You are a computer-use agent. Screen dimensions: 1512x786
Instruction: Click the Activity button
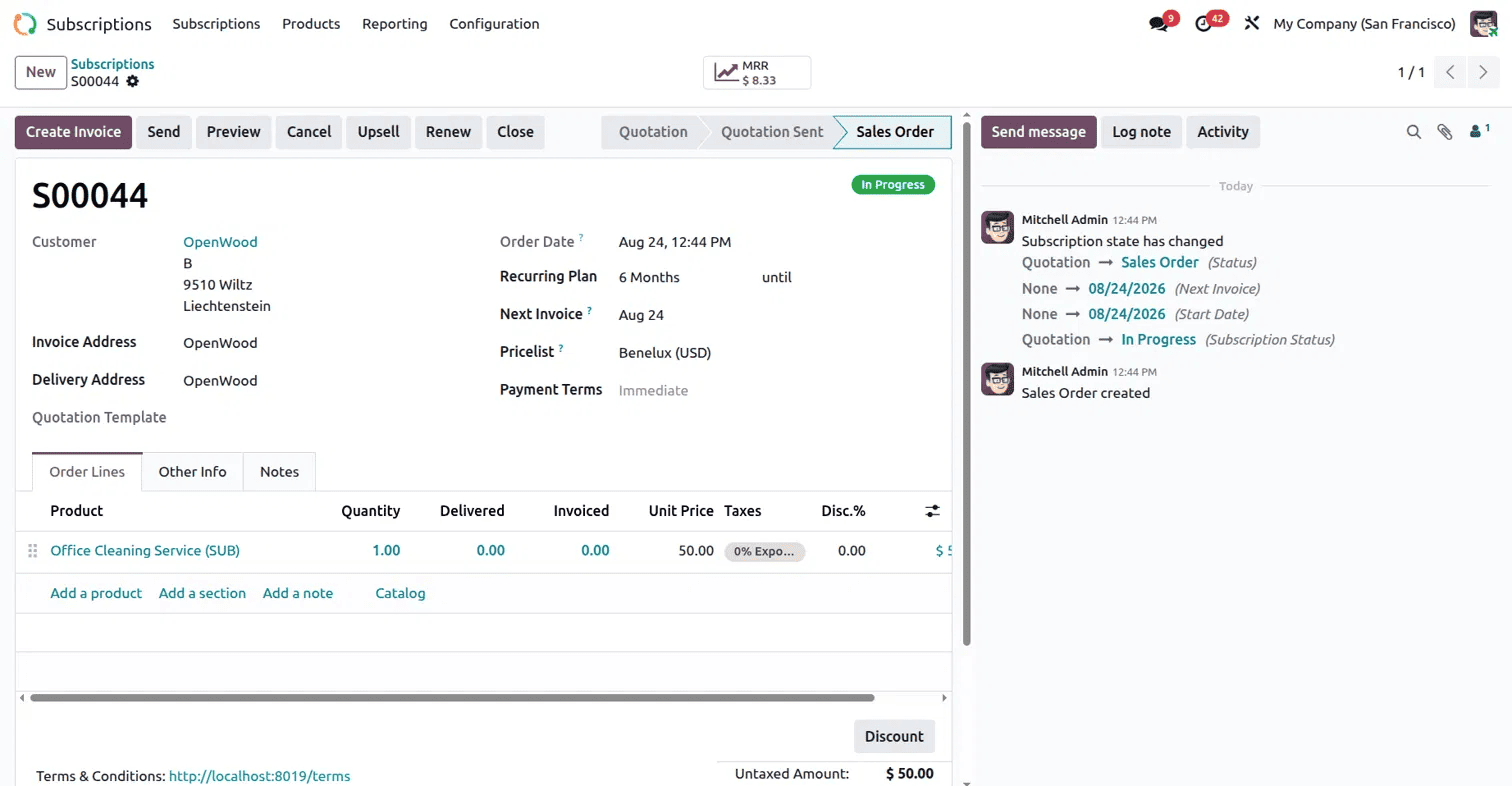tap(1223, 132)
